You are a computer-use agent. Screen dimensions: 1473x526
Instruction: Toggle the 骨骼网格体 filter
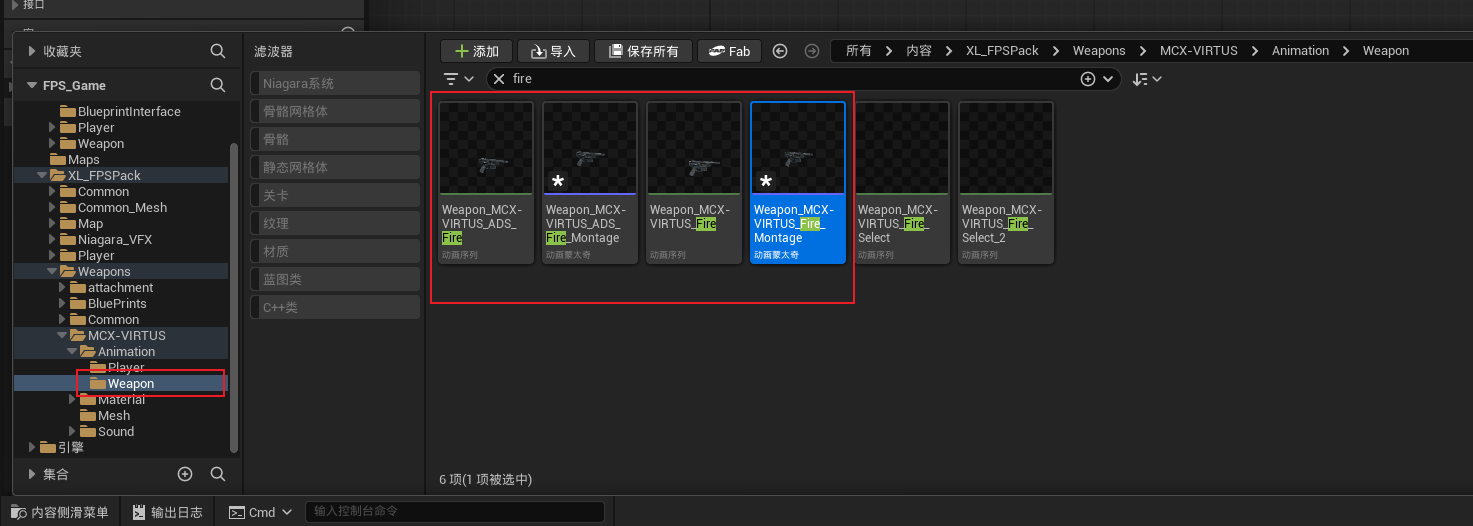coord(335,111)
